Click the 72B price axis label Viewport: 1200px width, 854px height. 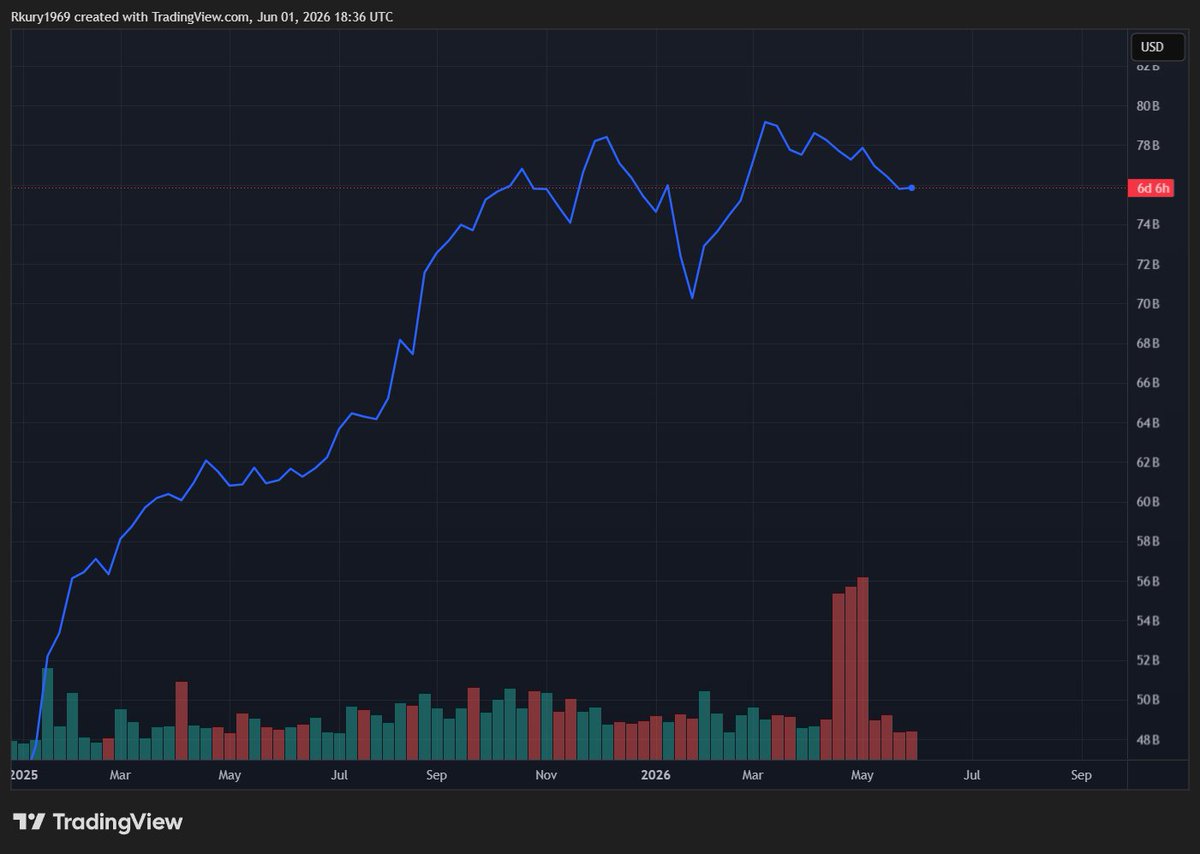pos(1148,264)
